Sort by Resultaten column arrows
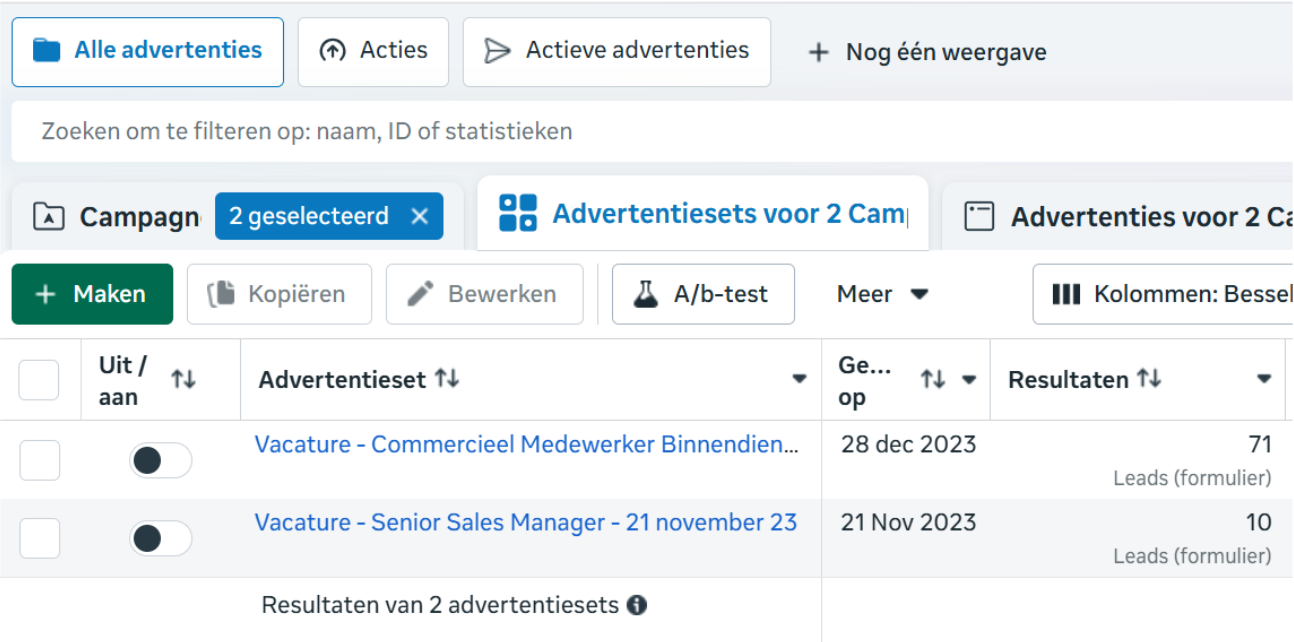The image size is (1294, 642). [1149, 379]
